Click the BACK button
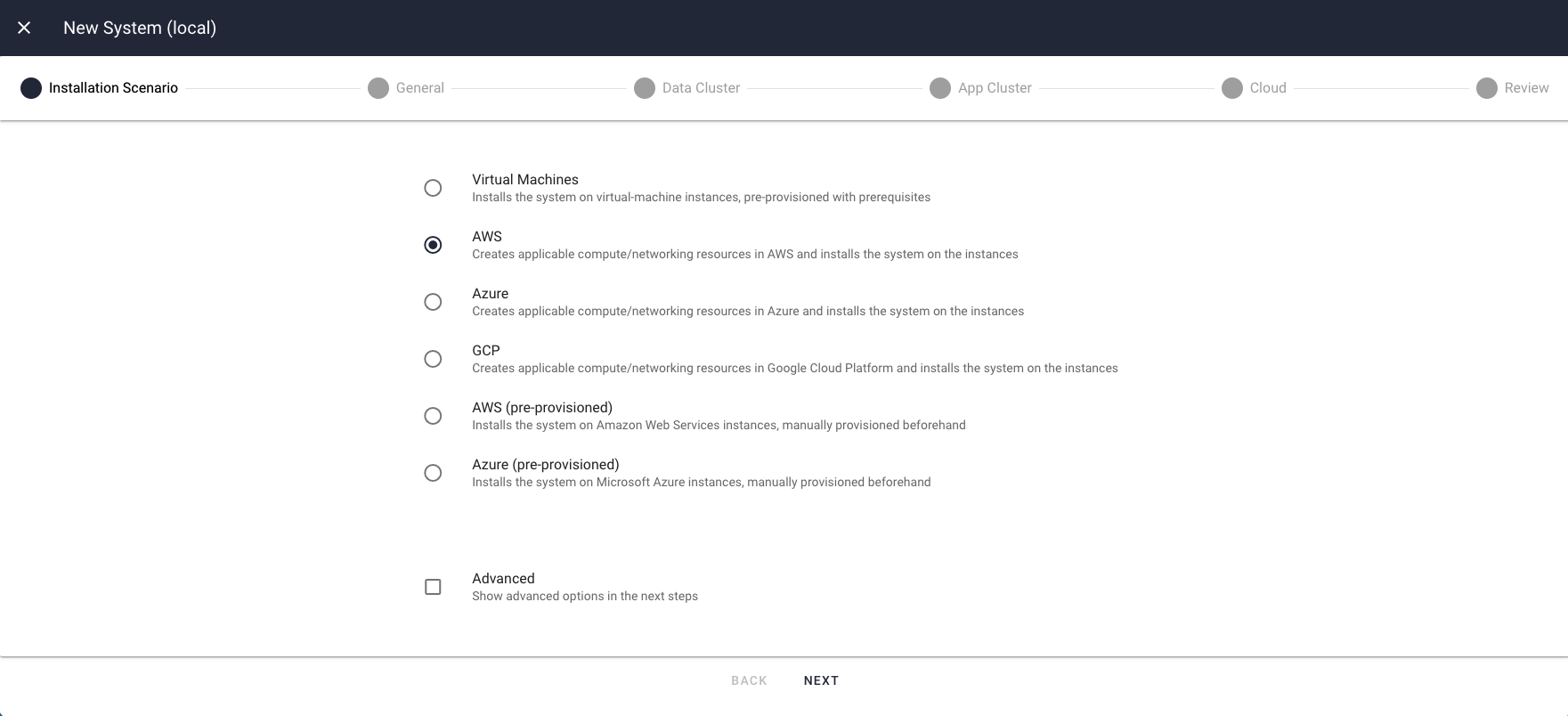Screen dimensions: 1568x716 click(x=749, y=680)
